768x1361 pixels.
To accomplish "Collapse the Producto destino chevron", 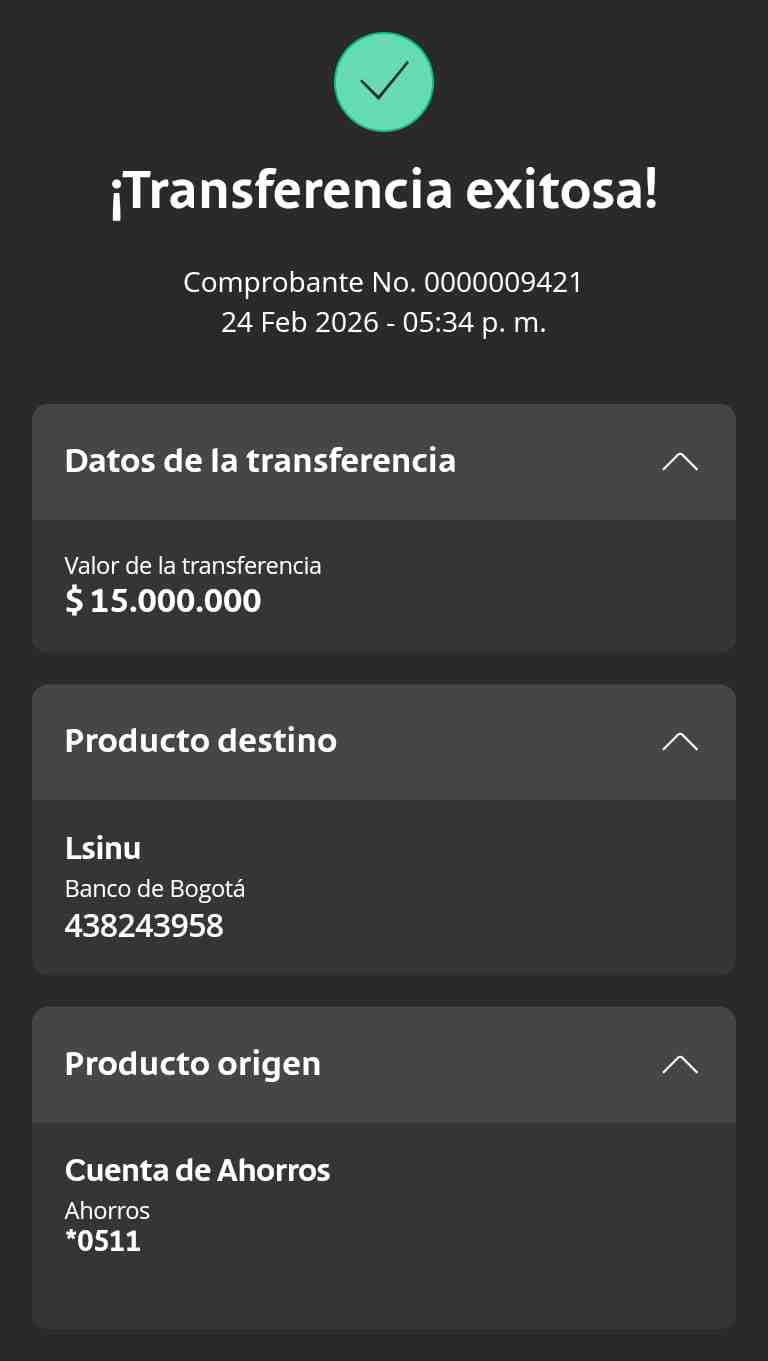I will pos(680,741).
